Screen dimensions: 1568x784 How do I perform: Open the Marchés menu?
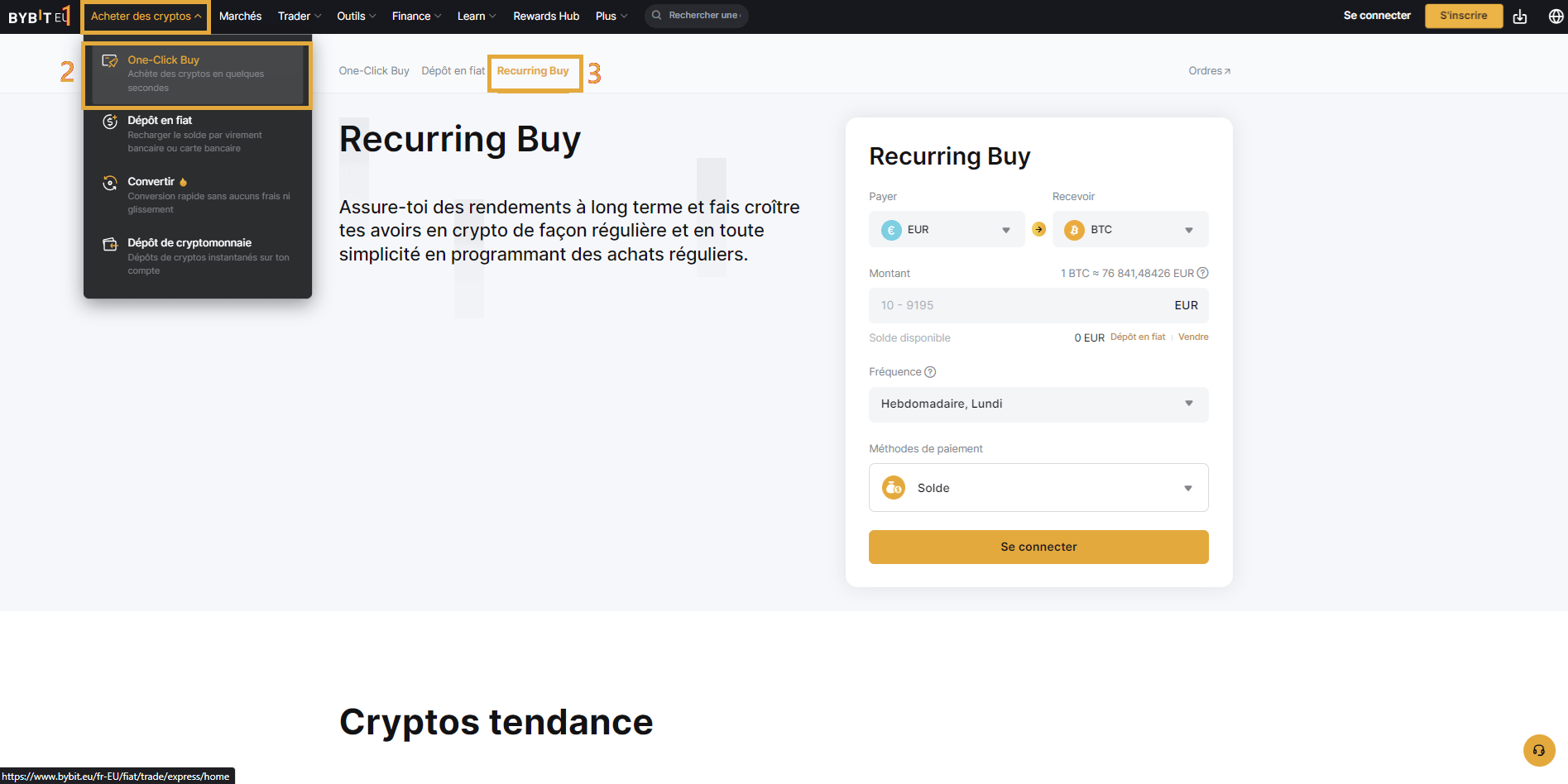coord(240,15)
